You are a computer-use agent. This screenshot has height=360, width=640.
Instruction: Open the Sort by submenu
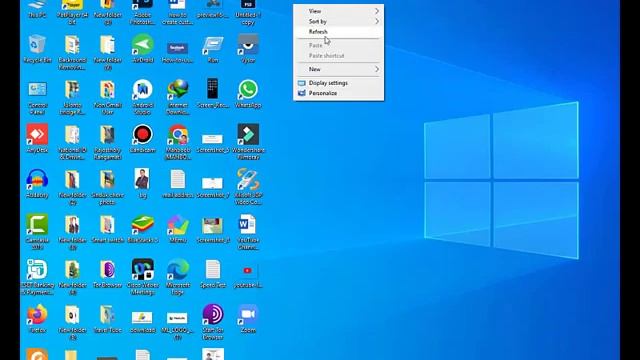[x=338, y=21]
